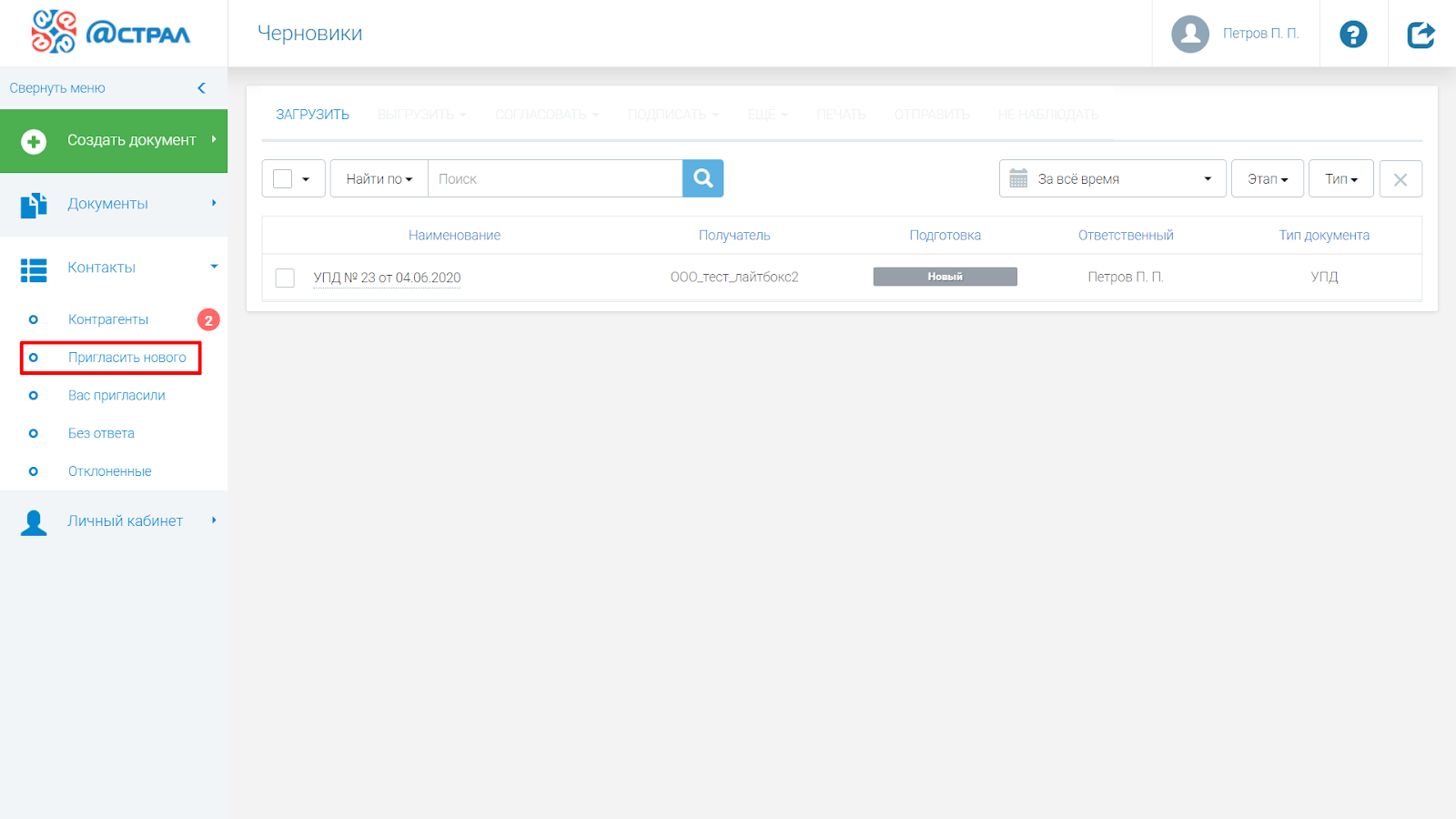This screenshot has width=1456, height=819.
Task: Select Пригласить нового in the sidebar
Action: coord(127,358)
